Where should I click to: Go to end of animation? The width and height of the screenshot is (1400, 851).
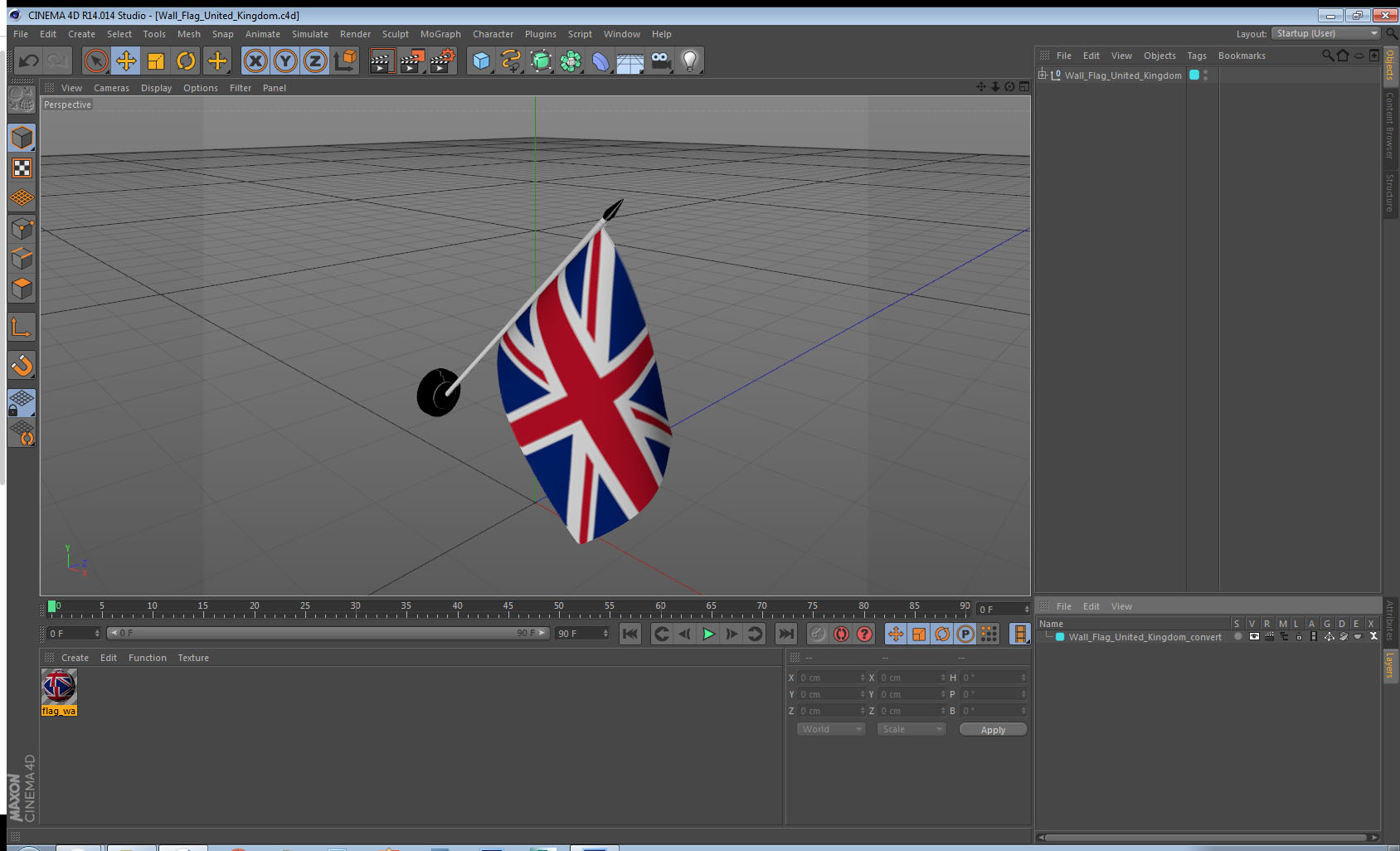tap(785, 634)
